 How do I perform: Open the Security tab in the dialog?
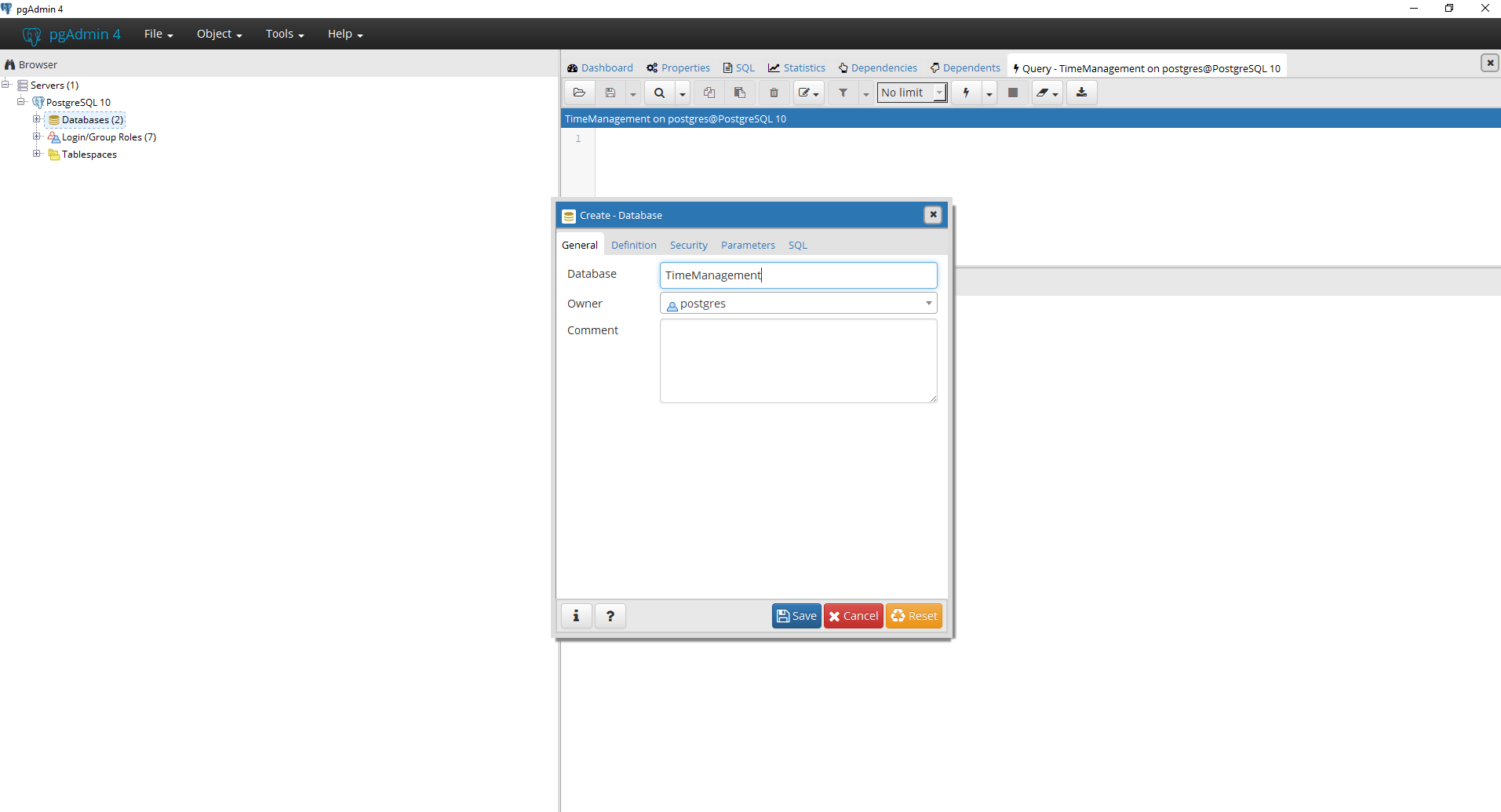click(x=689, y=245)
